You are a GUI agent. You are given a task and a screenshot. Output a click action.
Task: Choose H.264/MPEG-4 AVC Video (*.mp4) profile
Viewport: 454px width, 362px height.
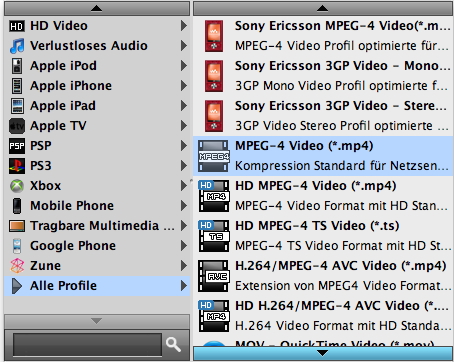click(323, 276)
